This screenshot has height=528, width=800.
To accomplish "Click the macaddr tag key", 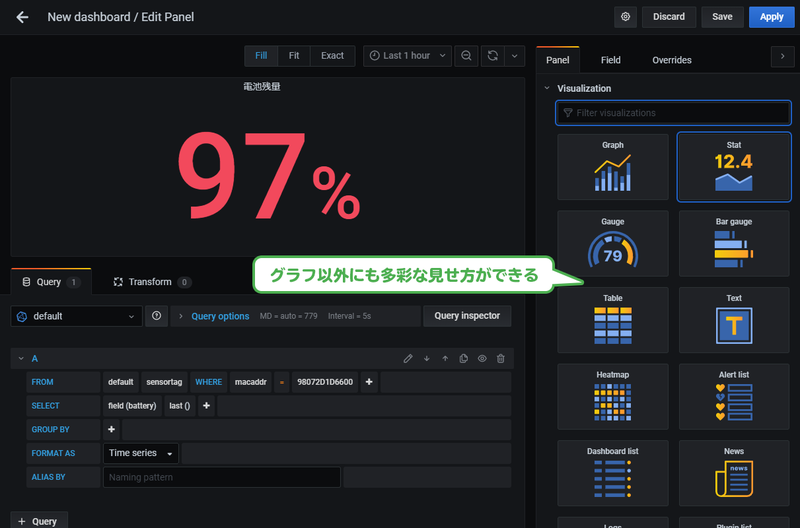I will (x=251, y=382).
